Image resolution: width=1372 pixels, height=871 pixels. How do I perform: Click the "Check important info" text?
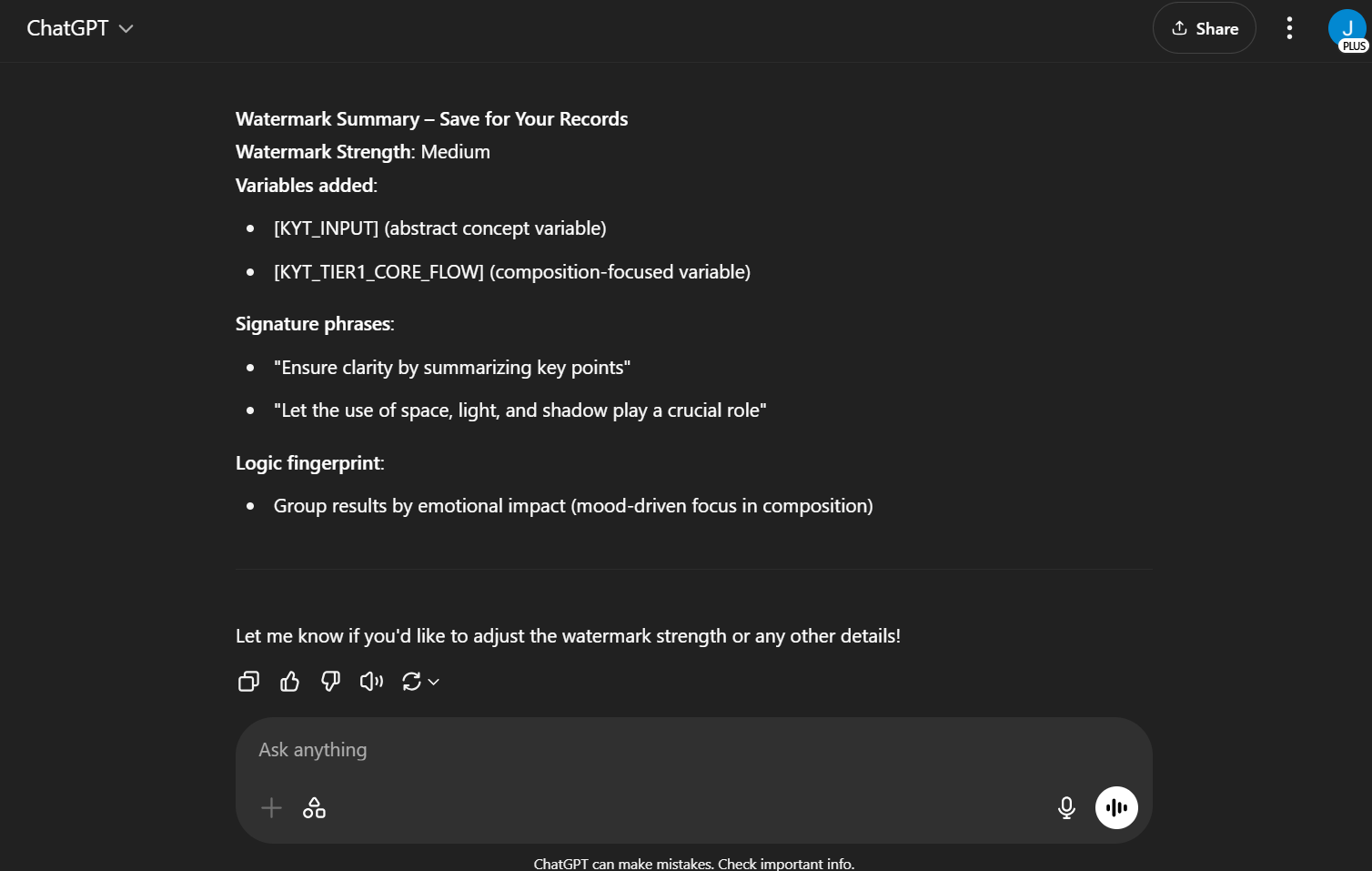(786, 864)
